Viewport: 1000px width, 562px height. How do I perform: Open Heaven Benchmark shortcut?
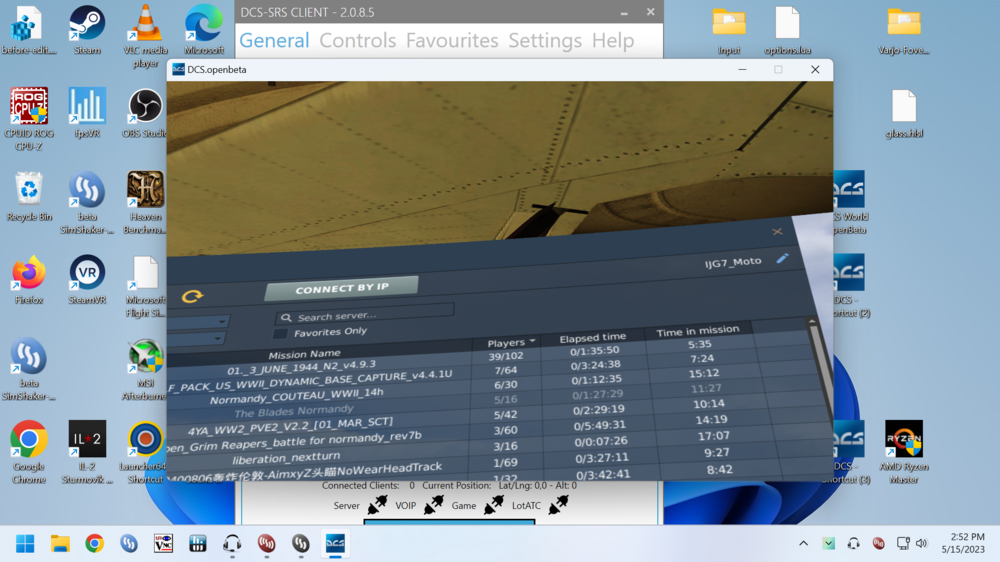pos(145,202)
